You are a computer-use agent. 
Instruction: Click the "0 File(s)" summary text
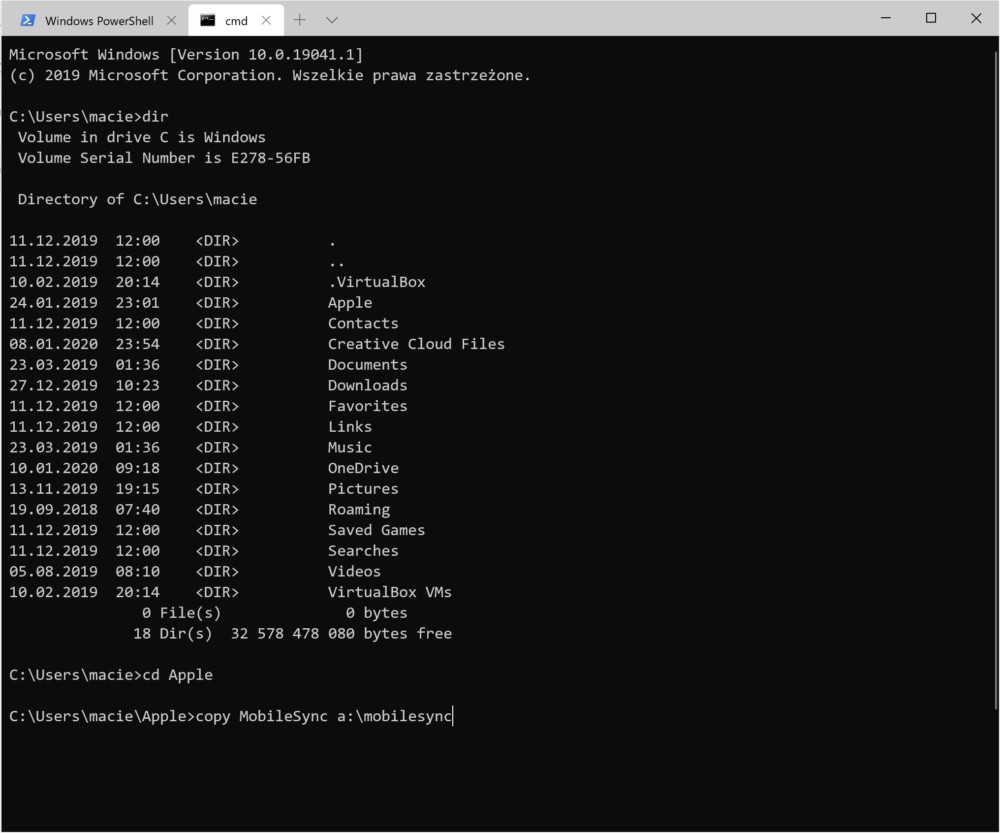181,613
